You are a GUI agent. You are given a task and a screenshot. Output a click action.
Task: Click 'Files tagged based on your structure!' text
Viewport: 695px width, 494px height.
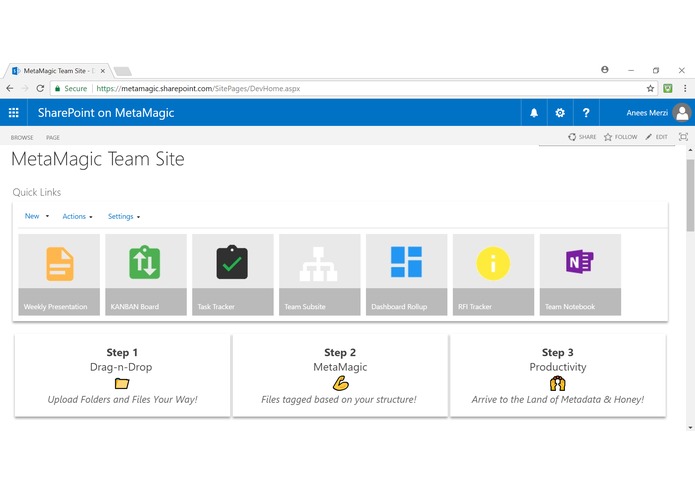point(339,399)
